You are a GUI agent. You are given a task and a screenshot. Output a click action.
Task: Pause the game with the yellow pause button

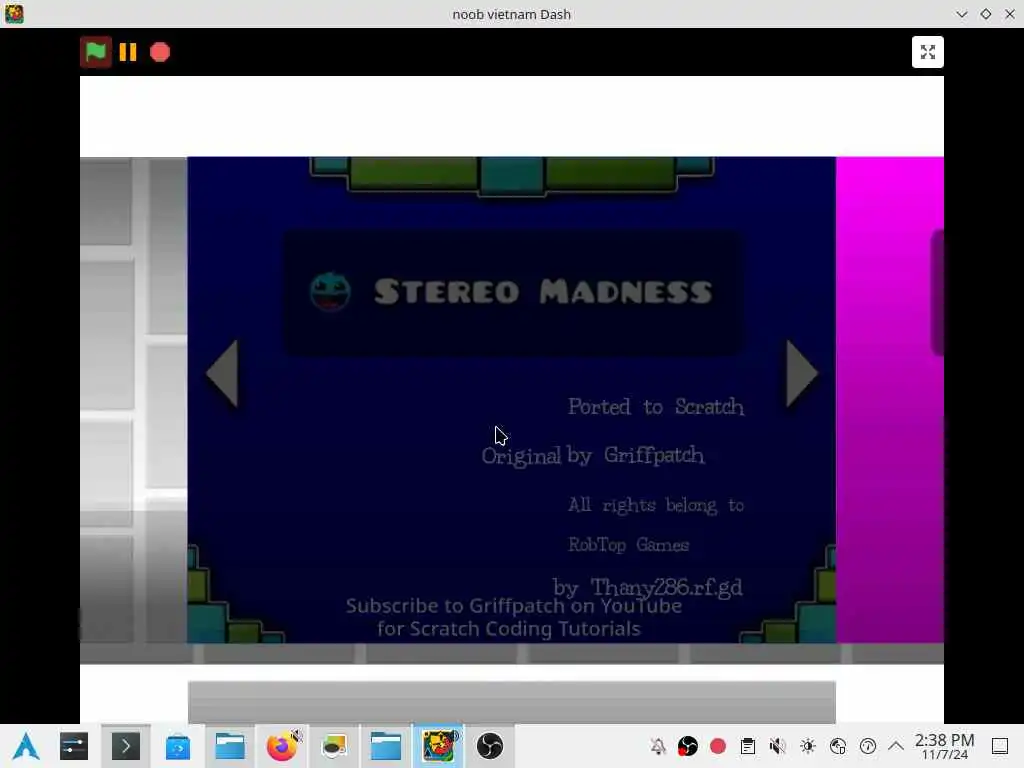click(x=128, y=52)
